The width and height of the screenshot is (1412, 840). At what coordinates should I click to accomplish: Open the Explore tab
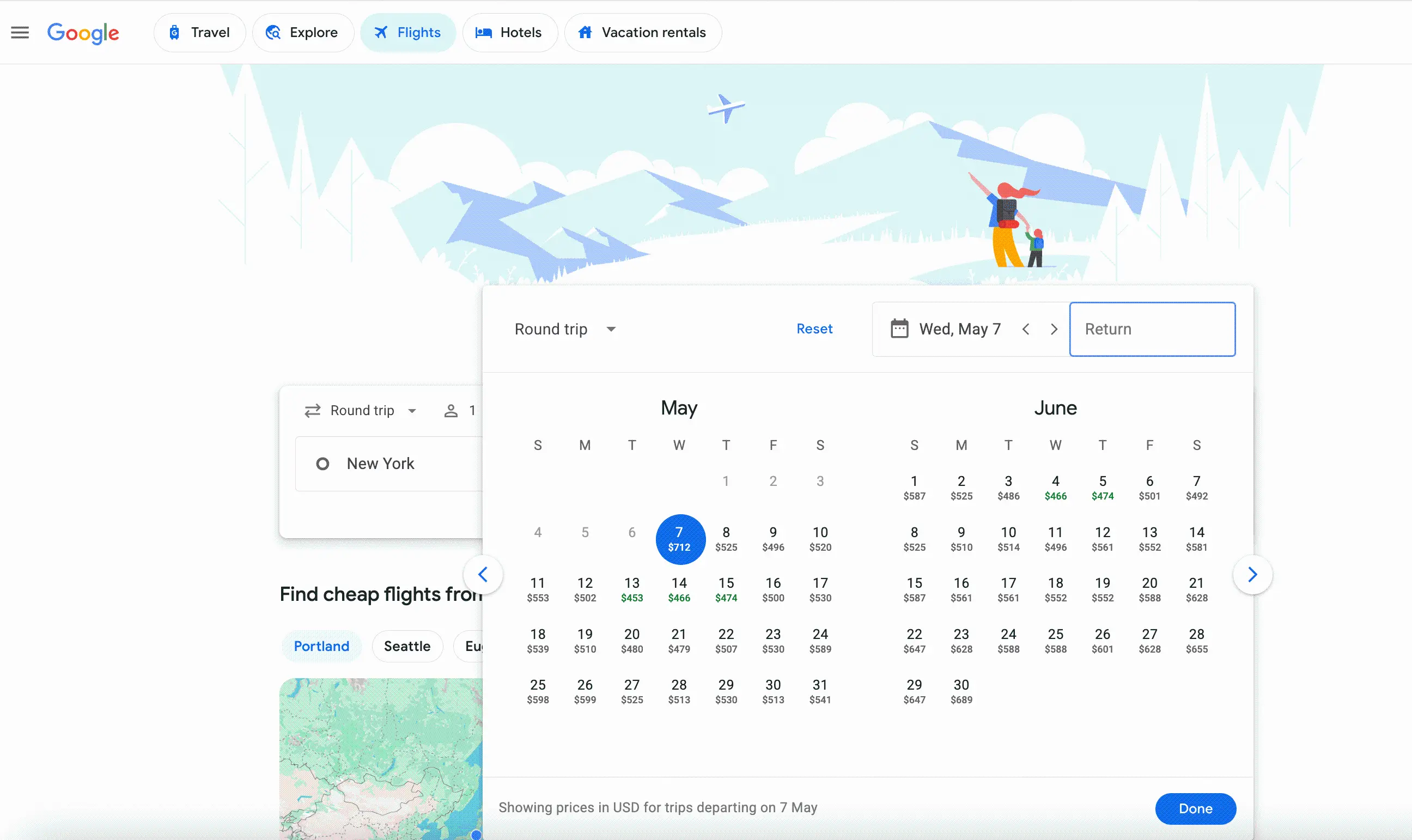(302, 33)
